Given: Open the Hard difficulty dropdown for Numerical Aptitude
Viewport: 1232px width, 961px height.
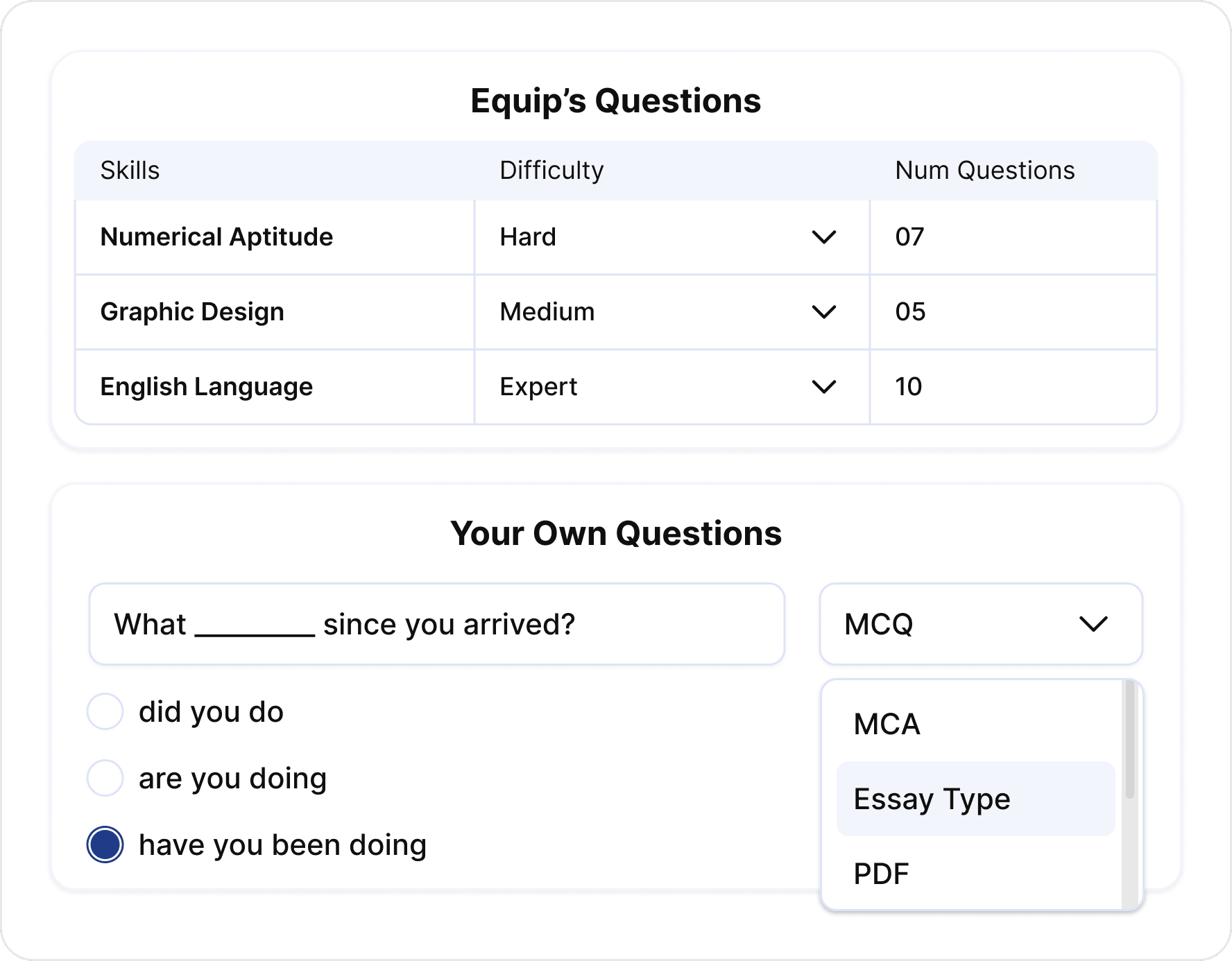Looking at the screenshot, I should [x=825, y=237].
